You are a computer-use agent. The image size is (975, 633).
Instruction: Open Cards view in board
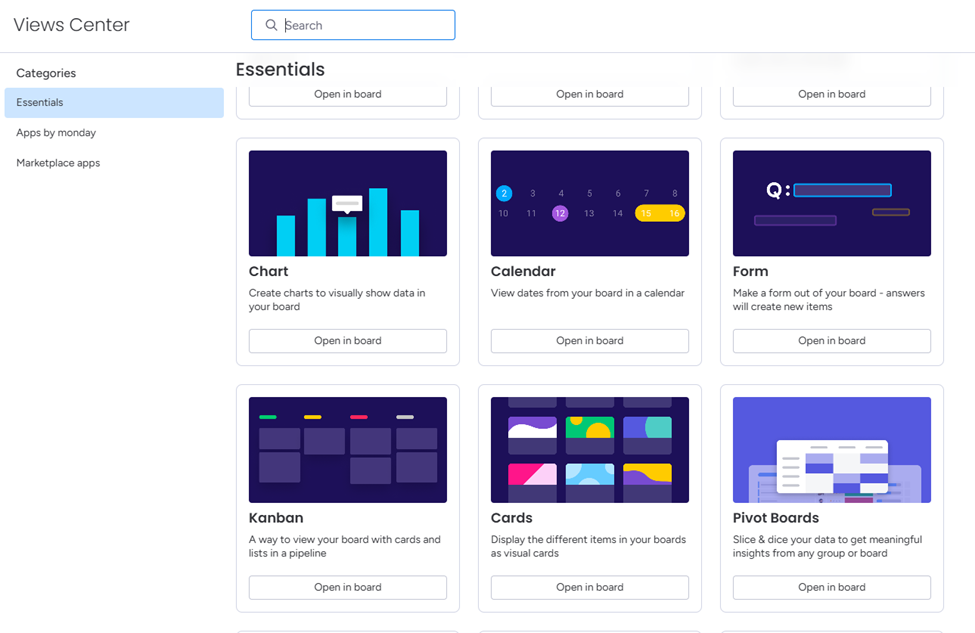tap(589, 587)
